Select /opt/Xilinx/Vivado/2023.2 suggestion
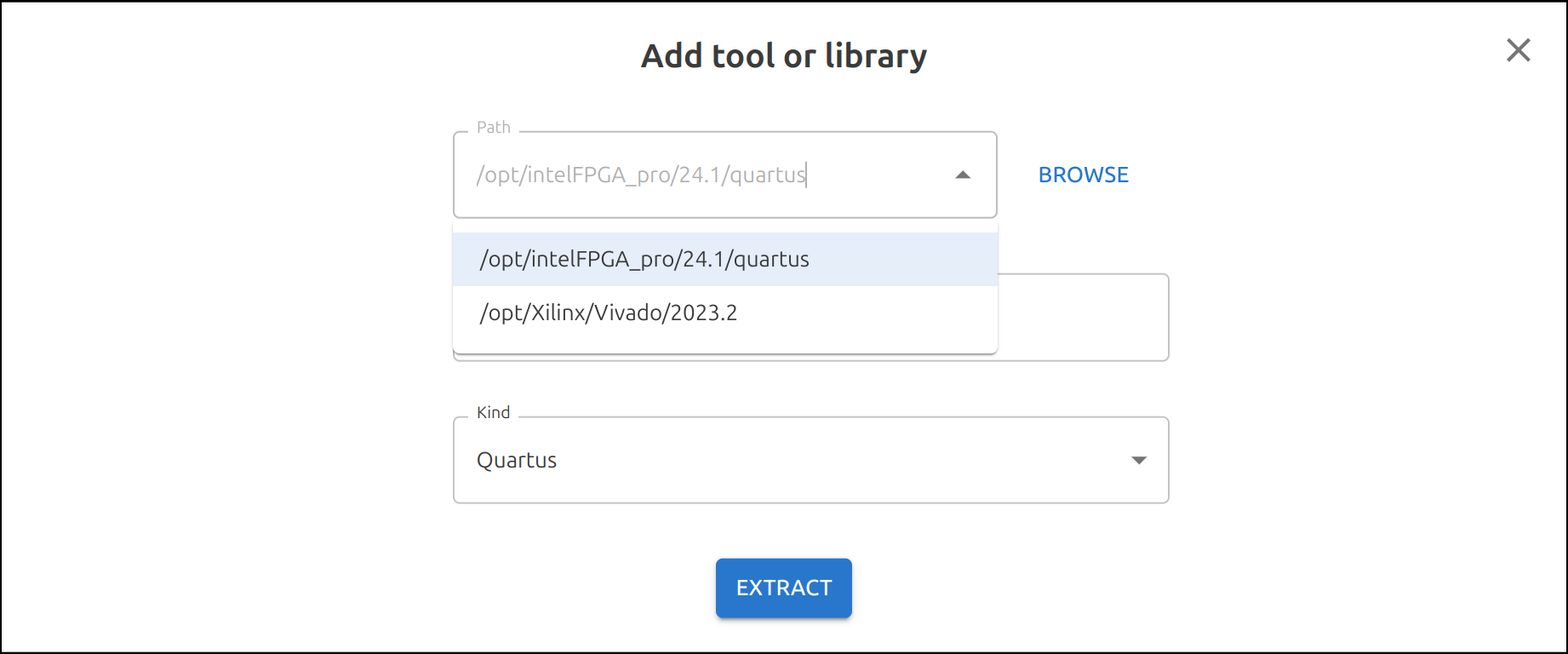The image size is (1568, 654). coord(725,313)
